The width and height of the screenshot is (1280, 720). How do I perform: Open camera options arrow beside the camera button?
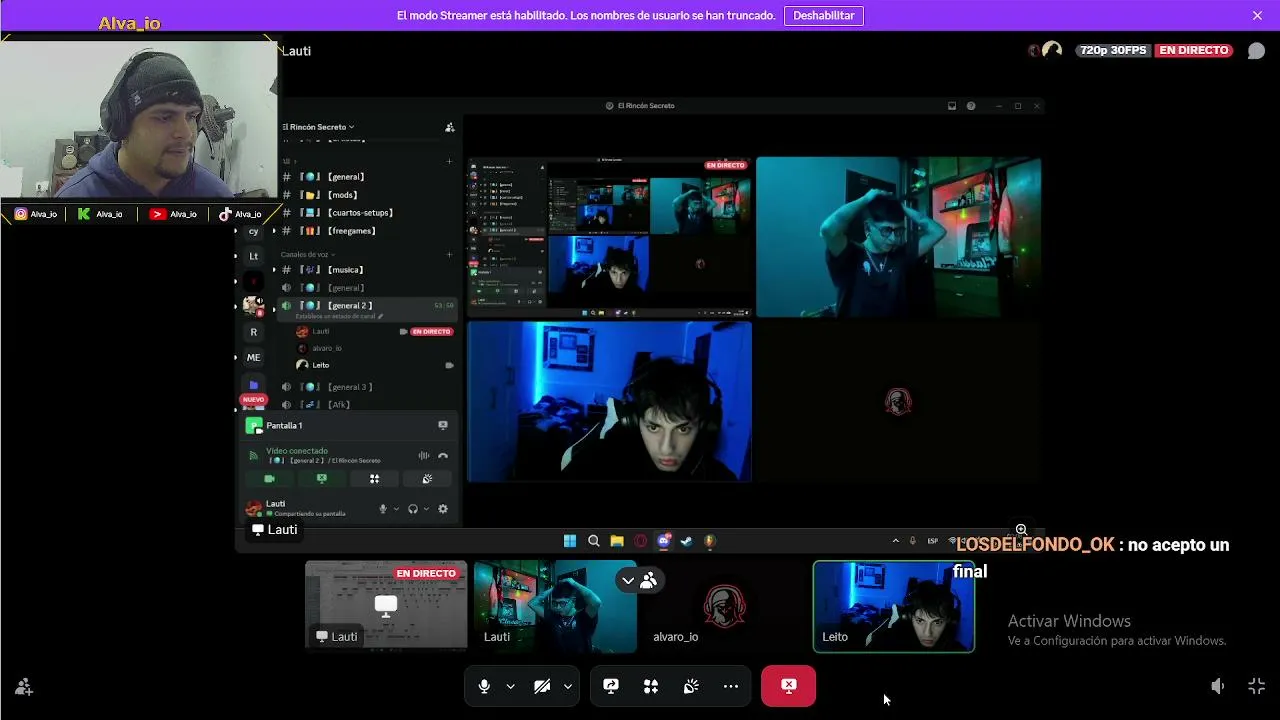(x=568, y=686)
